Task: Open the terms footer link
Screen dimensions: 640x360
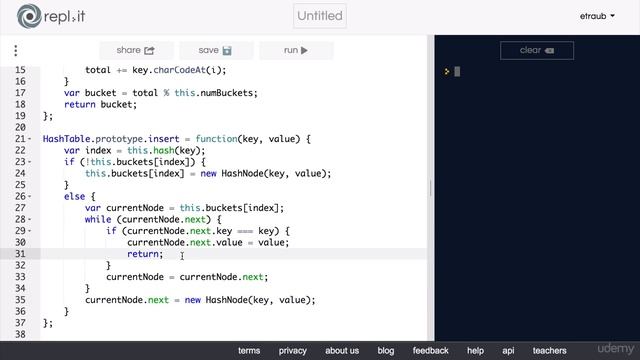Action: tap(249, 351)
